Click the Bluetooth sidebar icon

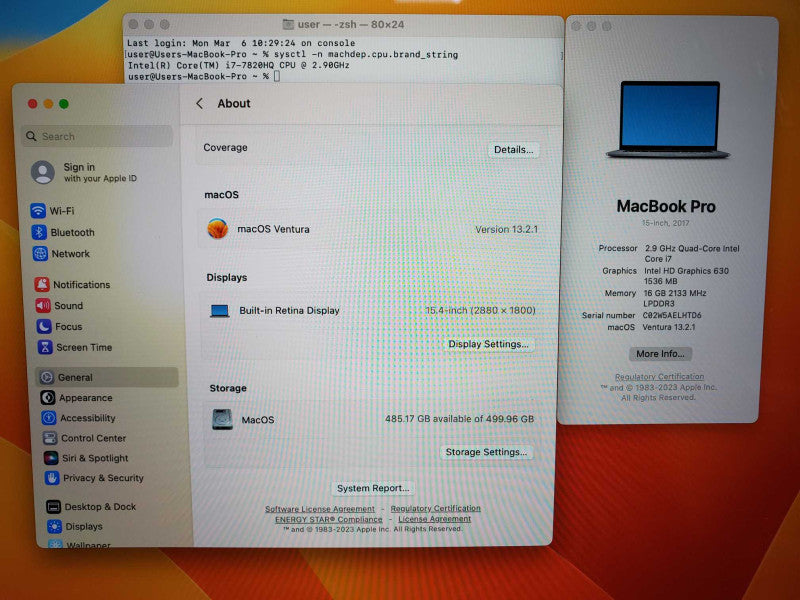point(39,232)
